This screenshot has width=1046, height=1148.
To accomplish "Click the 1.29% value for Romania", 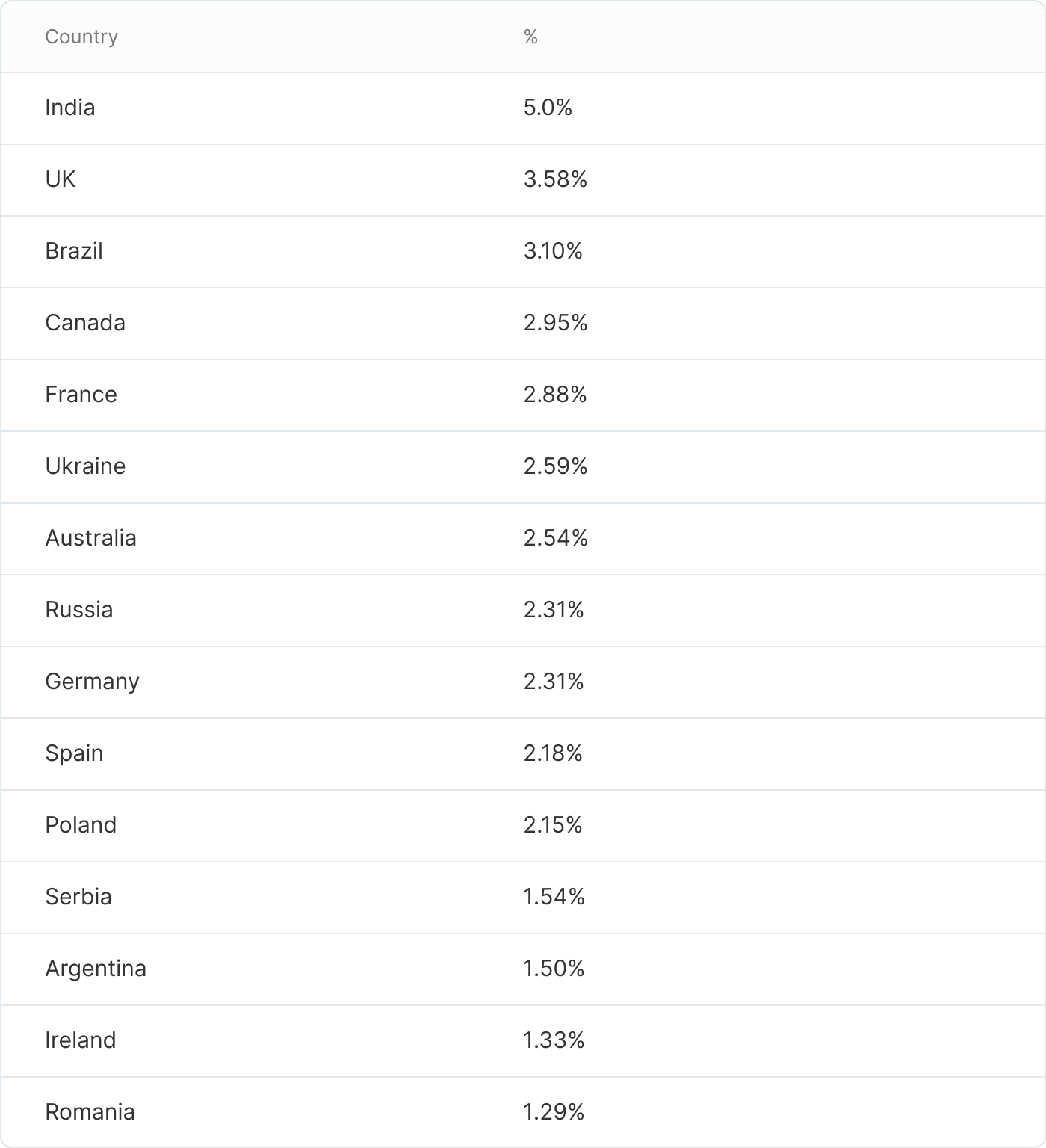I will tap(554, 1112).
